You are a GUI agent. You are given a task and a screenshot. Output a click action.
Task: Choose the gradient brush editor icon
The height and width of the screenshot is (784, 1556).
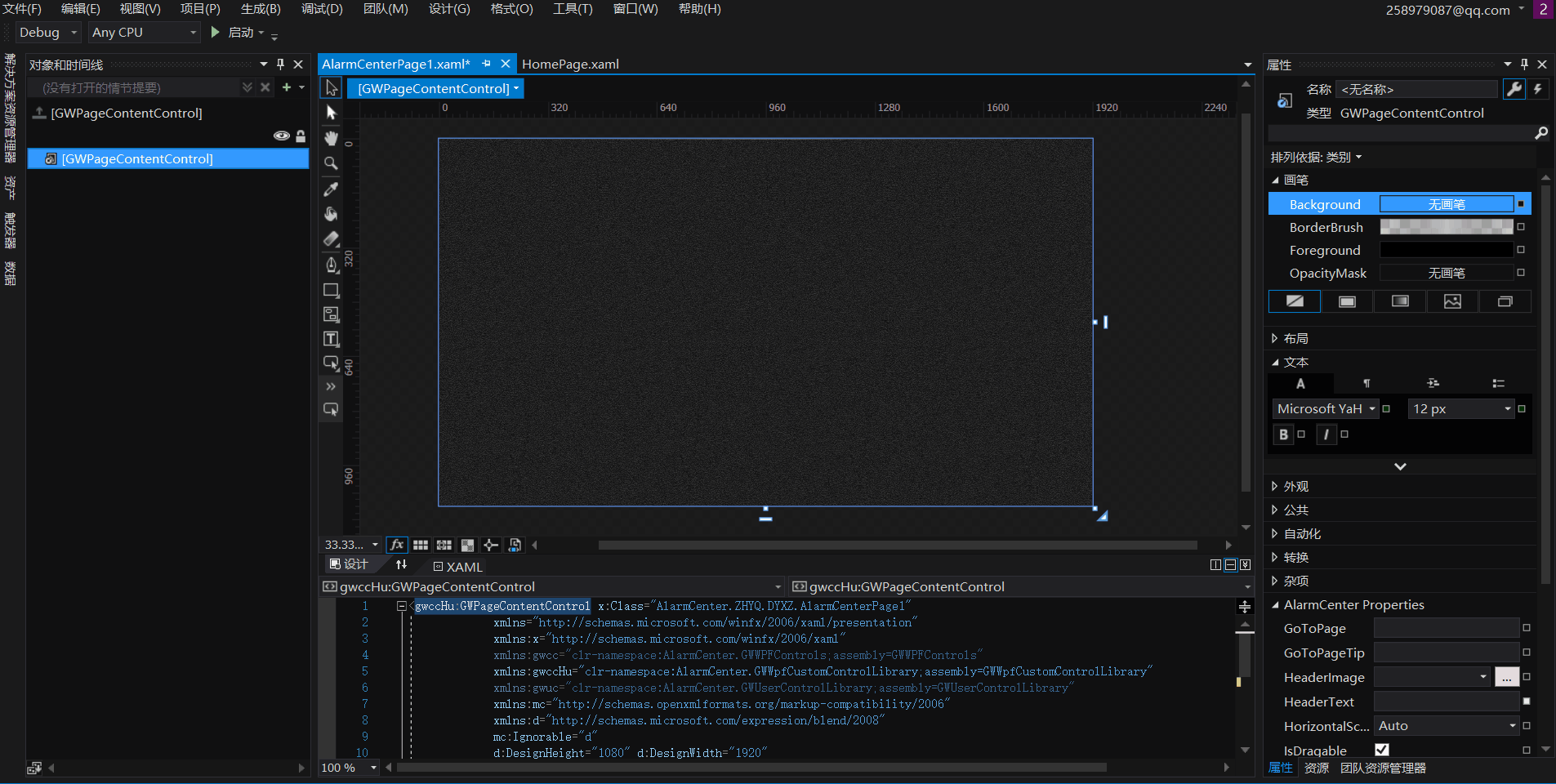[x=1400, y=301]
